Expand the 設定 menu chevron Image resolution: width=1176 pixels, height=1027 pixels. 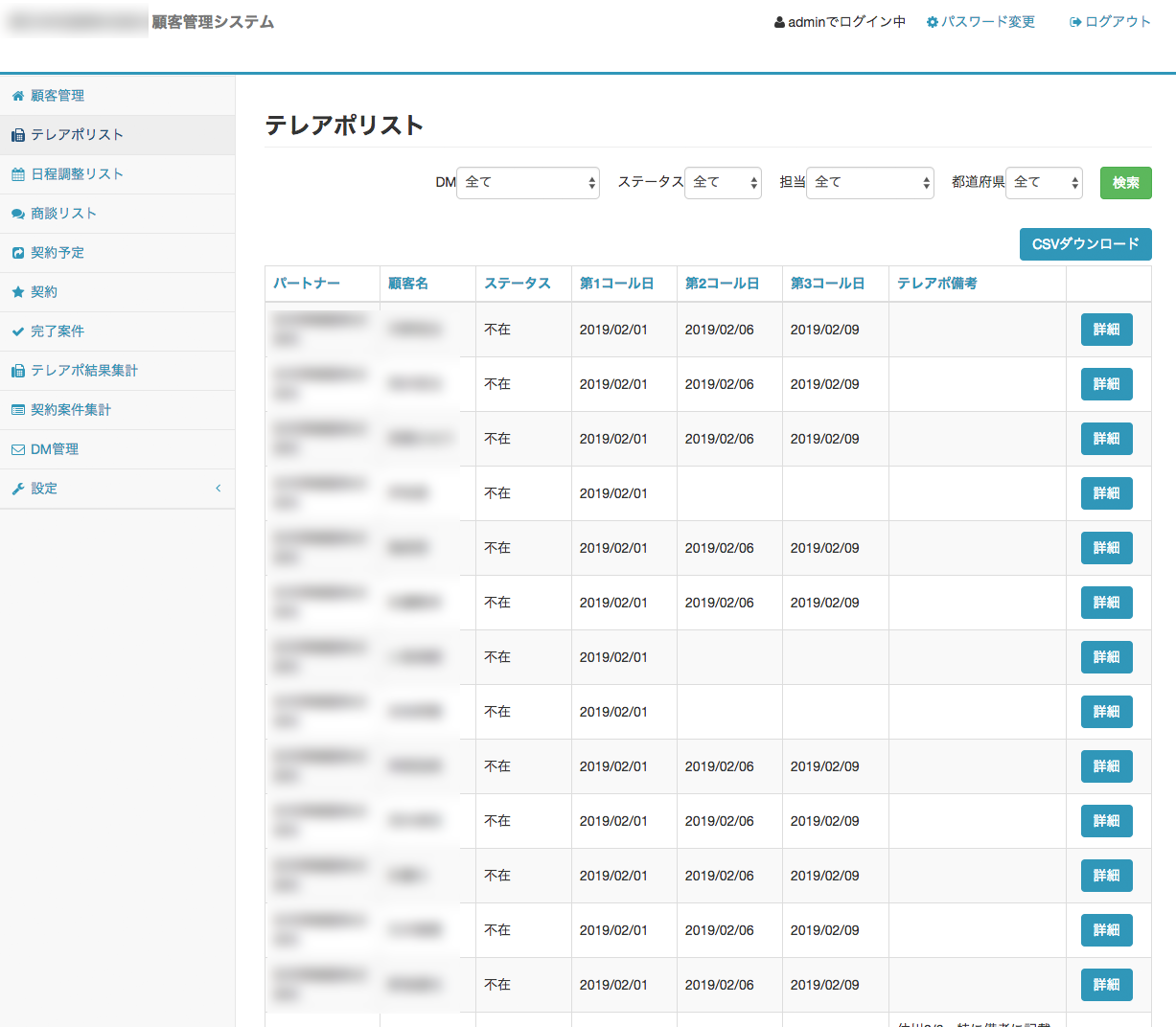click(x=219, y=489)
